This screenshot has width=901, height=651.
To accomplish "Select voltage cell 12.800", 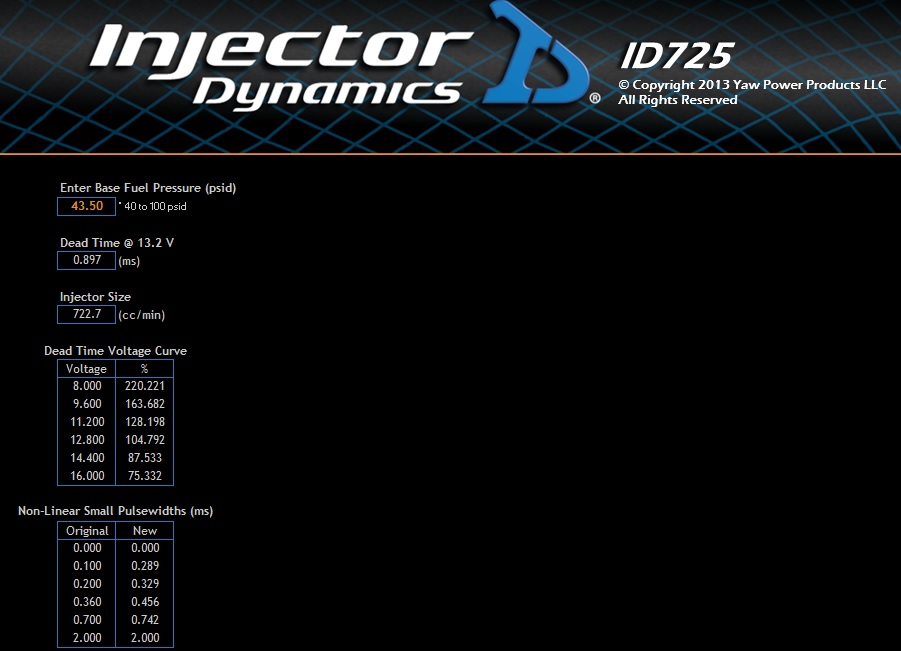I will 86,440.
